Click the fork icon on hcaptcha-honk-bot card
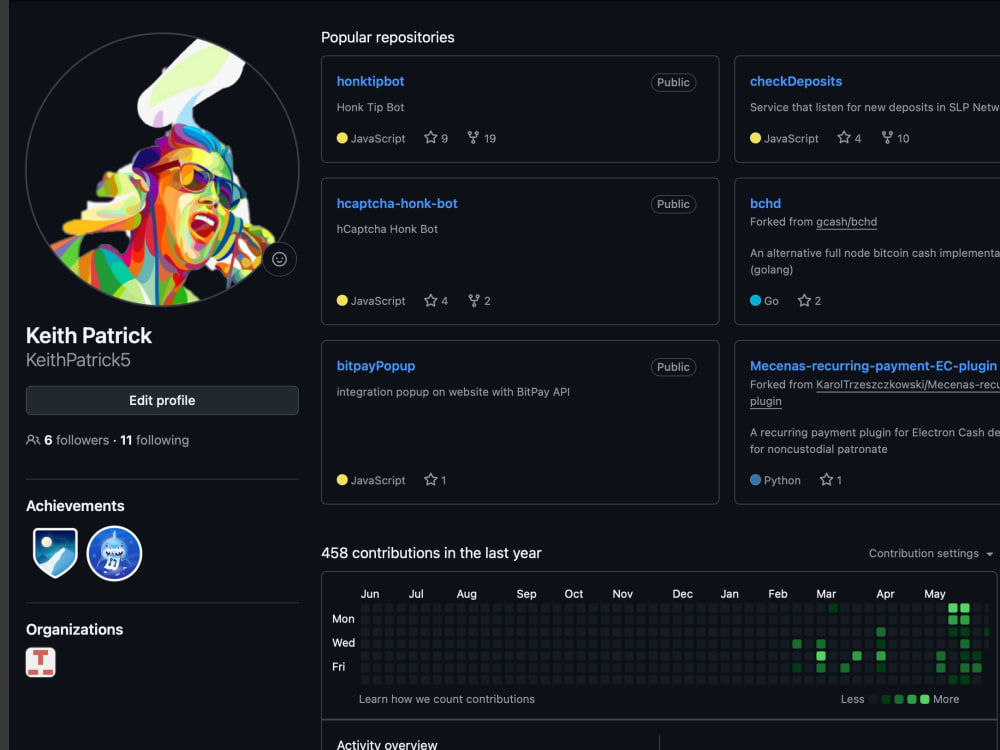 tap(474, 300)
